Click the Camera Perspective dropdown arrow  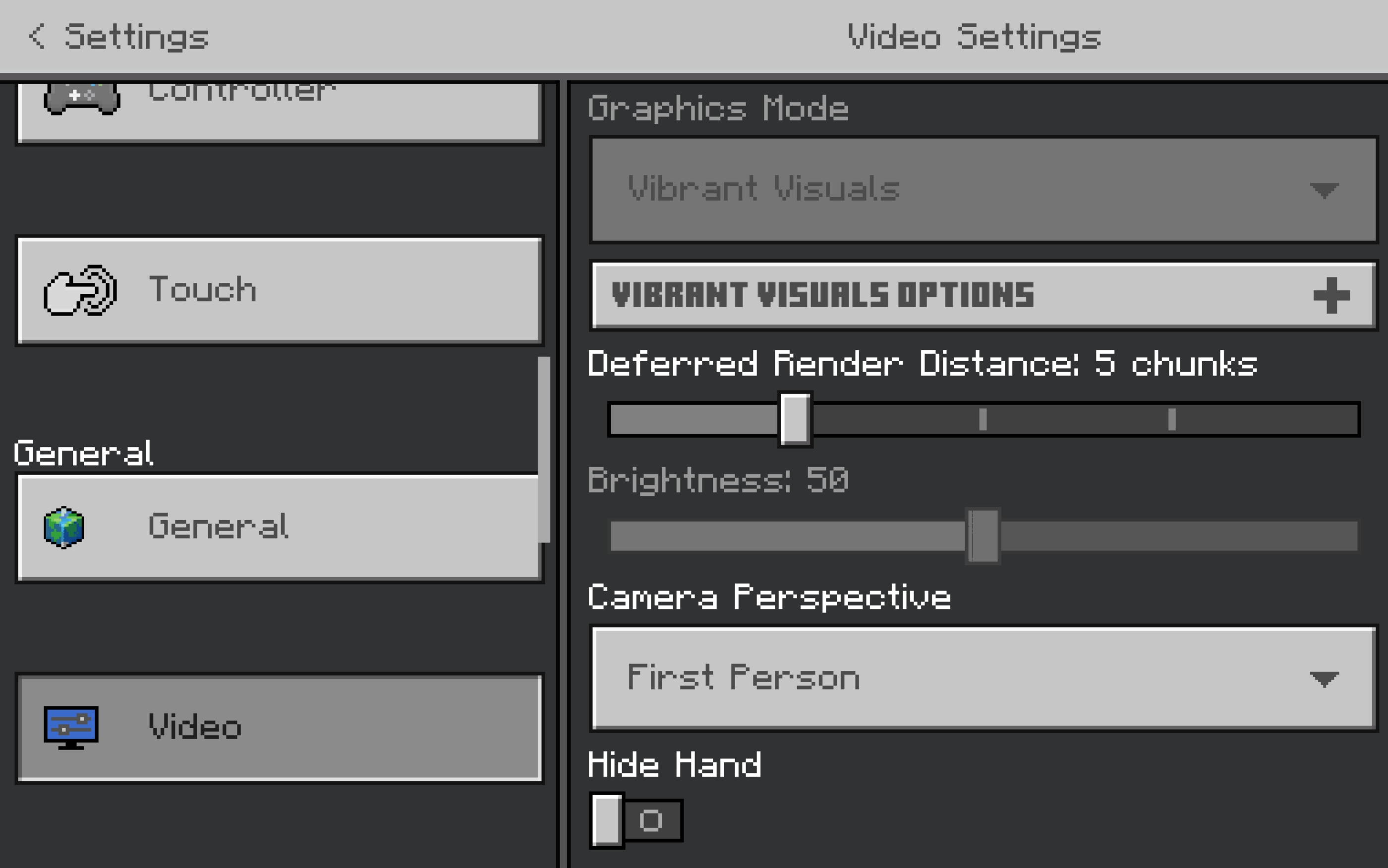(1324, 679)
